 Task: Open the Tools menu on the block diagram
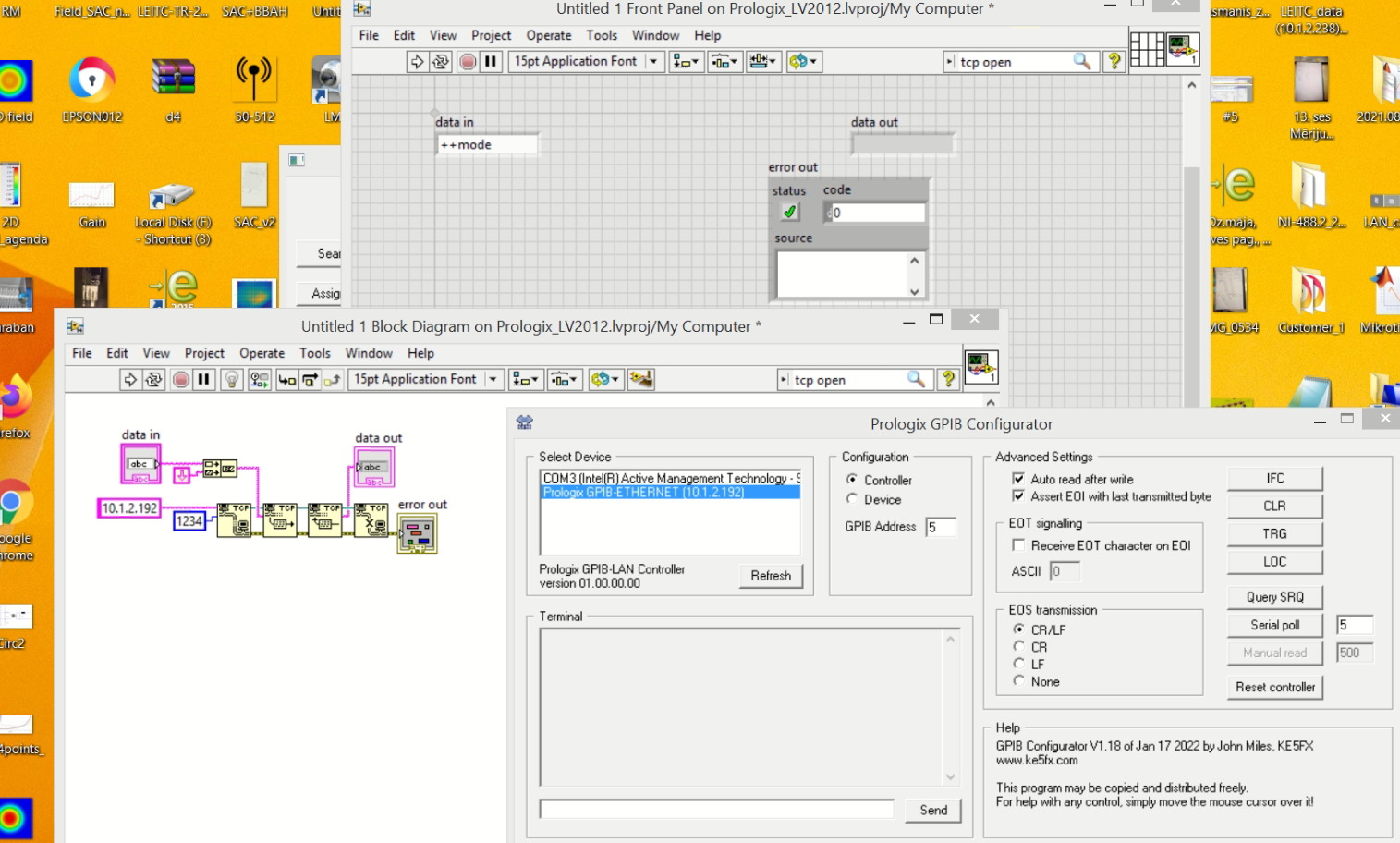[315, 353]
